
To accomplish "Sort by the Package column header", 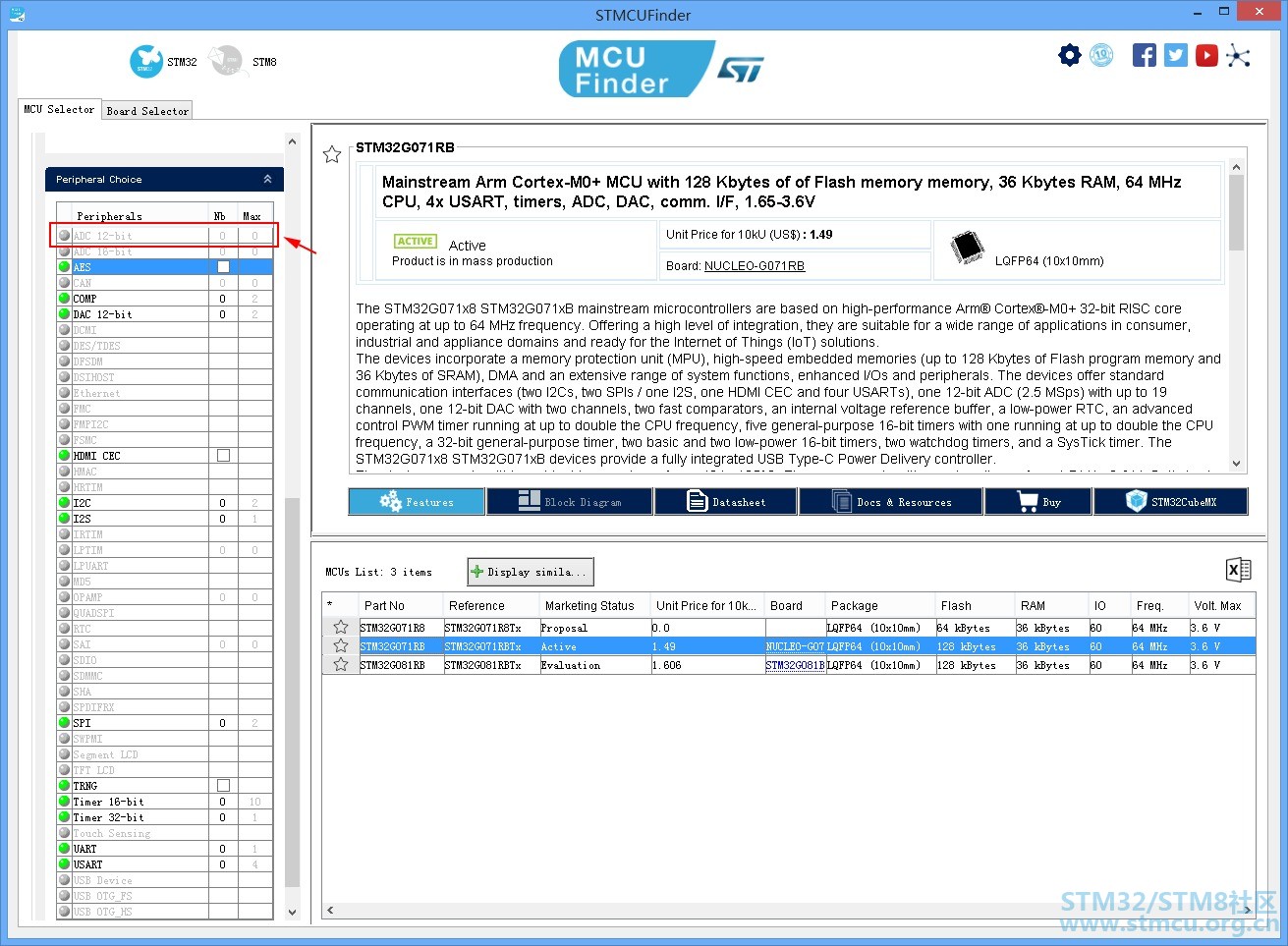I will point(880,605).
